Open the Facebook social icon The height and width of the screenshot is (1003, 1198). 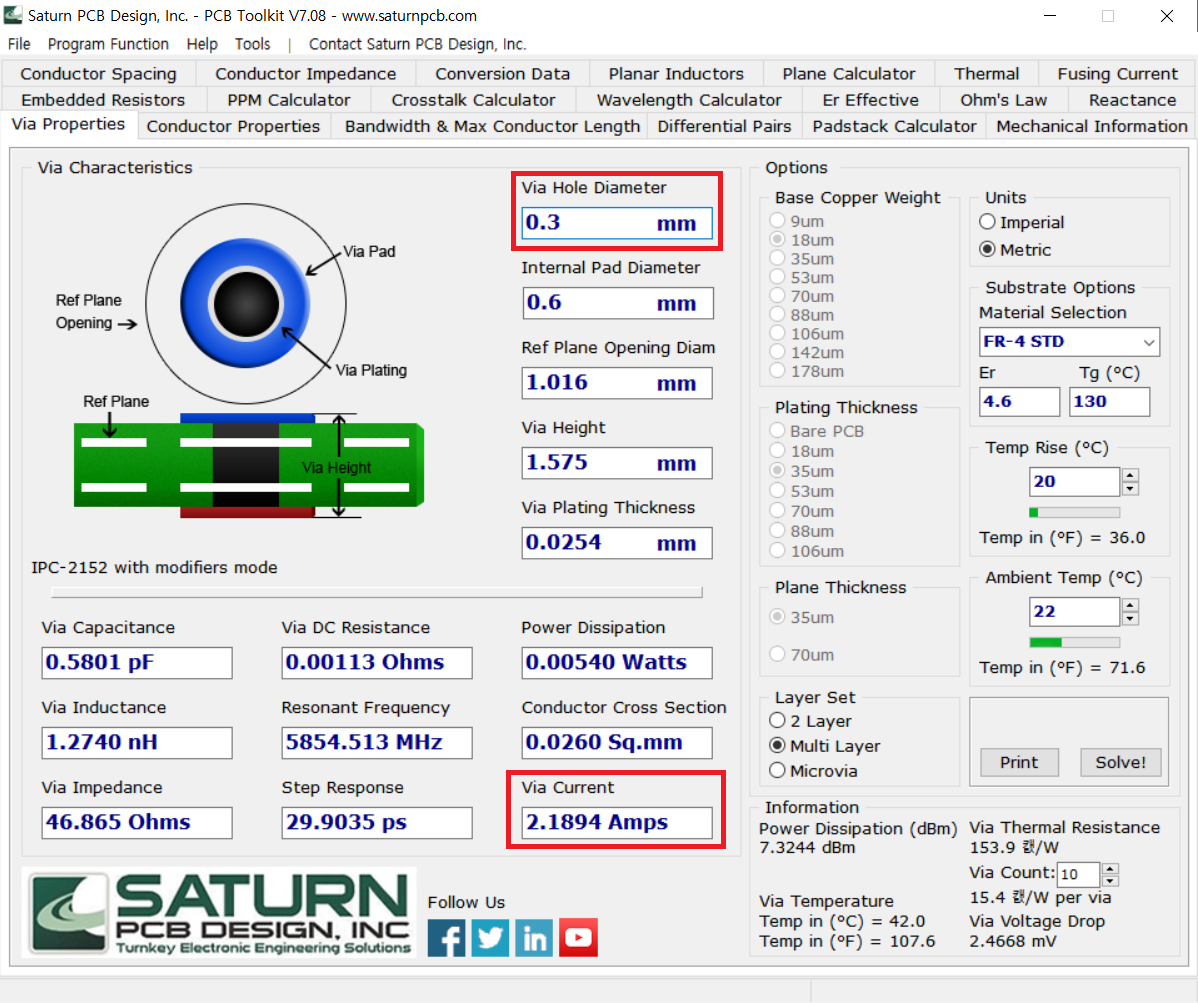[446, 937]
